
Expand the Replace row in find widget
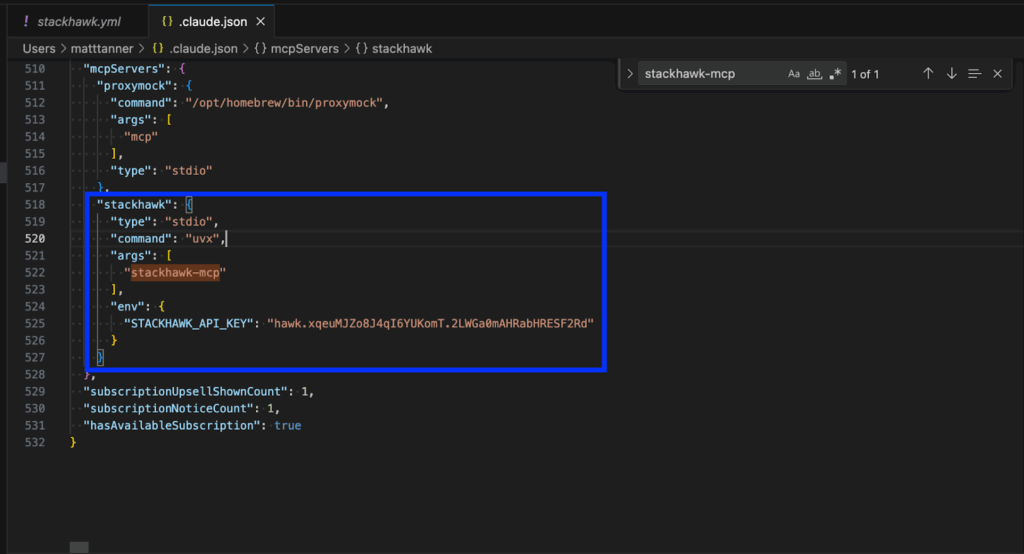coord(629,74)
